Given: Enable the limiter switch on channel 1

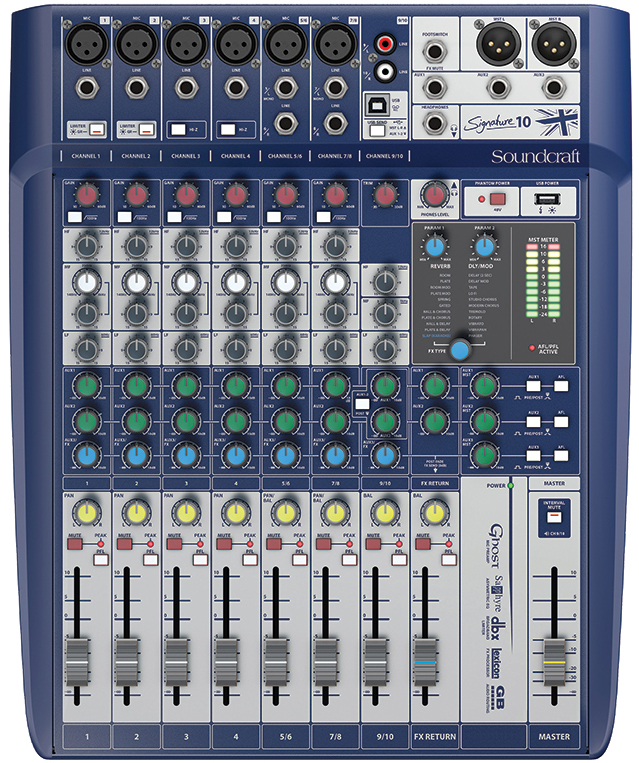Looking at the screenshot, I should (x=91, y=128).
